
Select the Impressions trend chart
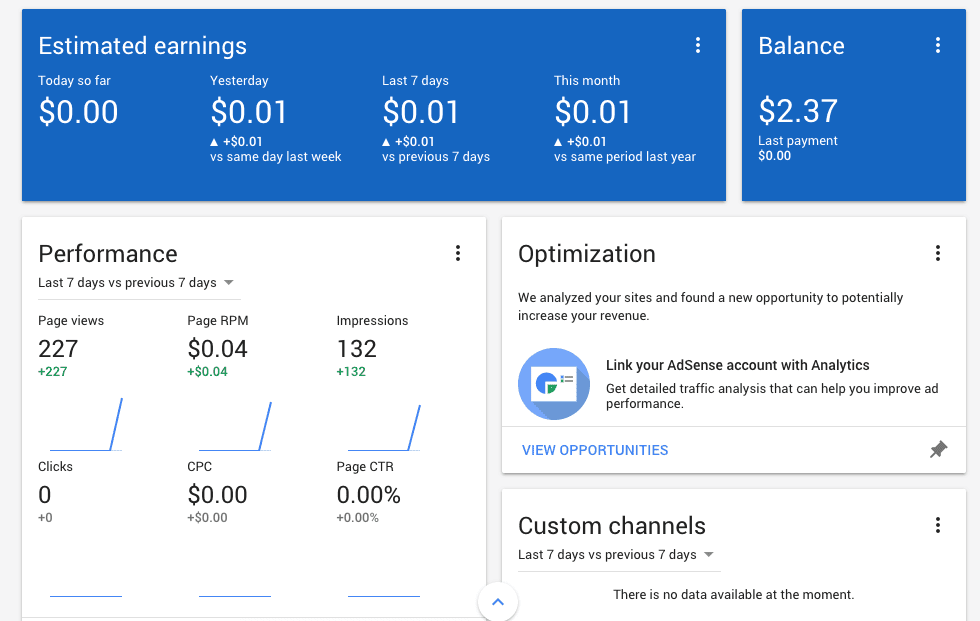click(x=384, y=425)
